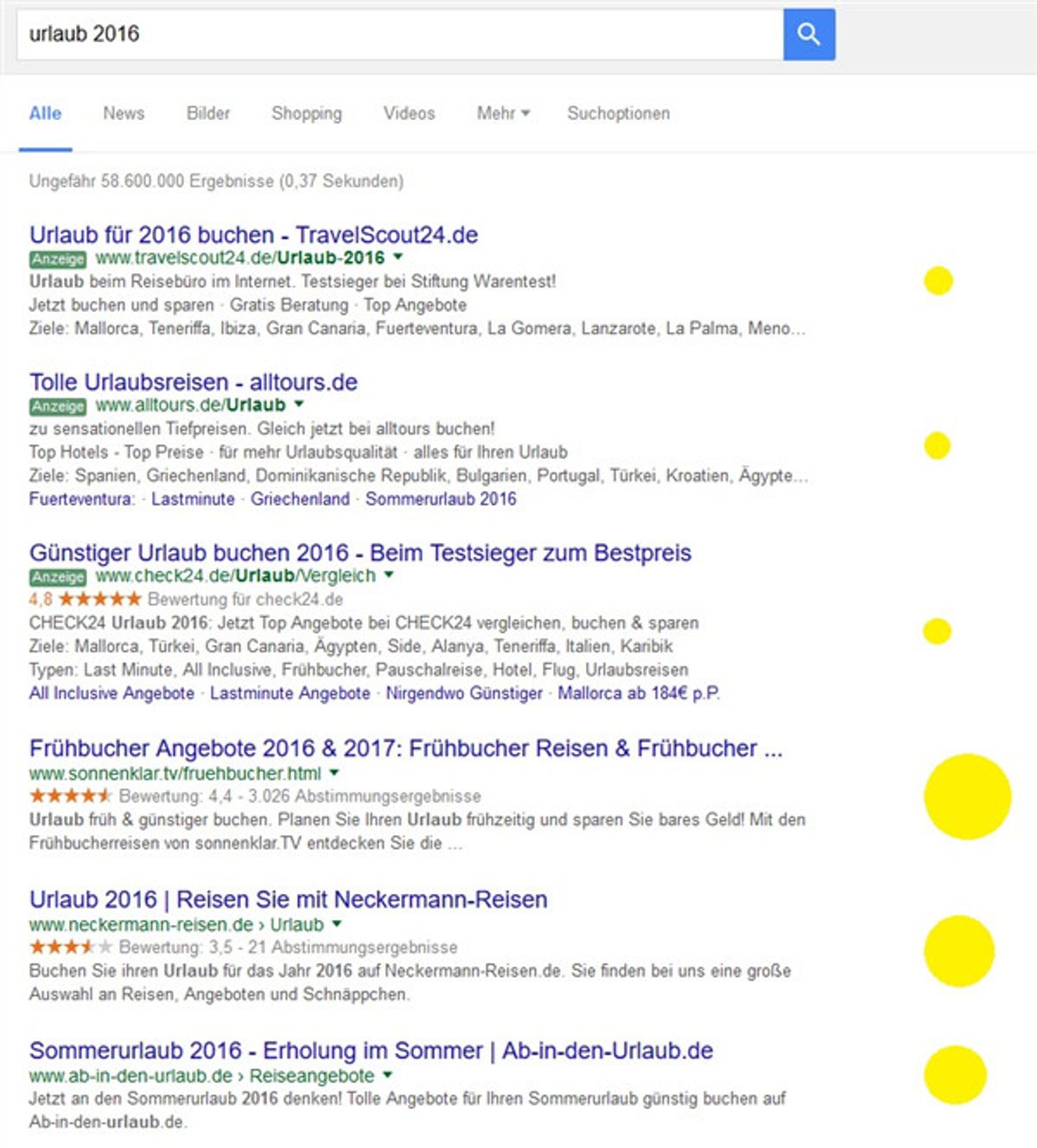Expand arrow next to alltours.de URL
This screenshot has height=1148, width=1037.
pyautogui.click(x=299, y=404)
